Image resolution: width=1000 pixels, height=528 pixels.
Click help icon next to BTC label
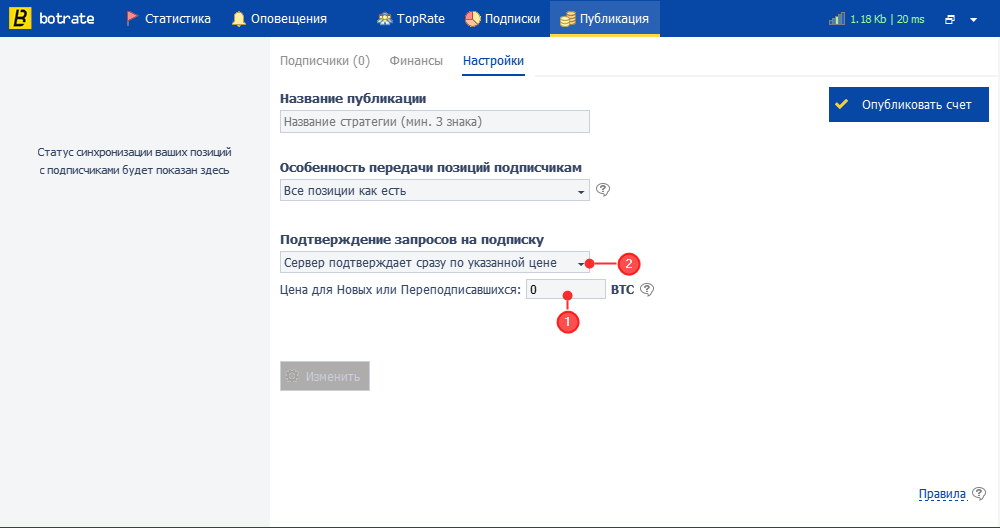(x=647, y=290)
